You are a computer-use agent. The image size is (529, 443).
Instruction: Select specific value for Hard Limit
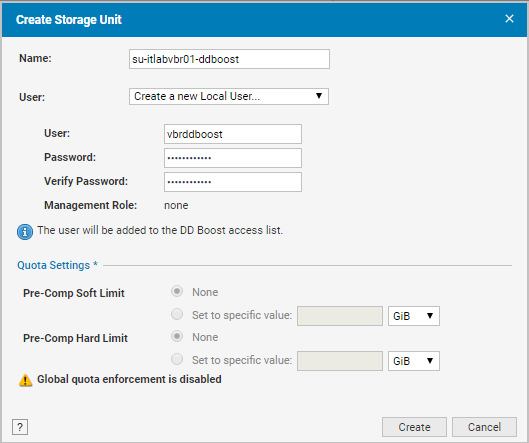177,359
